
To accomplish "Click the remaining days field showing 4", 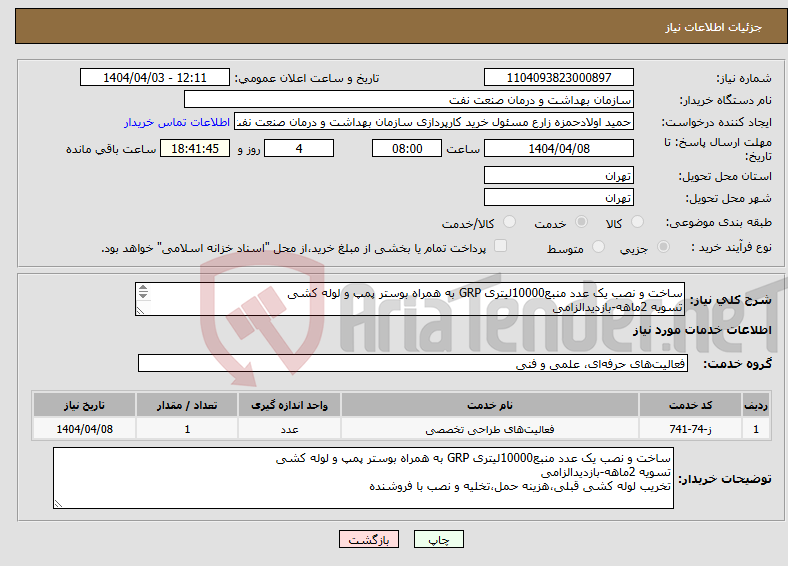I will click(x=299, y=148).
